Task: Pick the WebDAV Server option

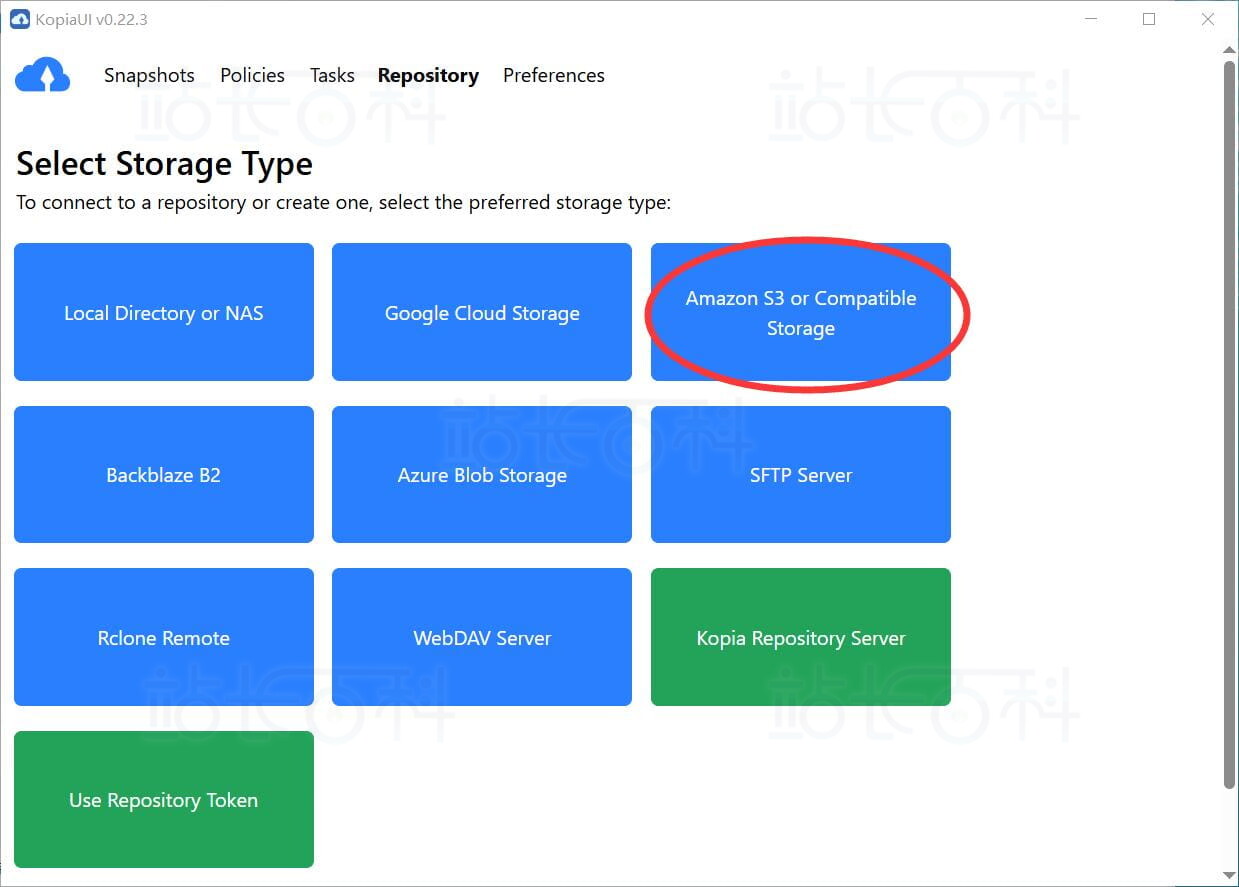Action: (x=482, y=637)
